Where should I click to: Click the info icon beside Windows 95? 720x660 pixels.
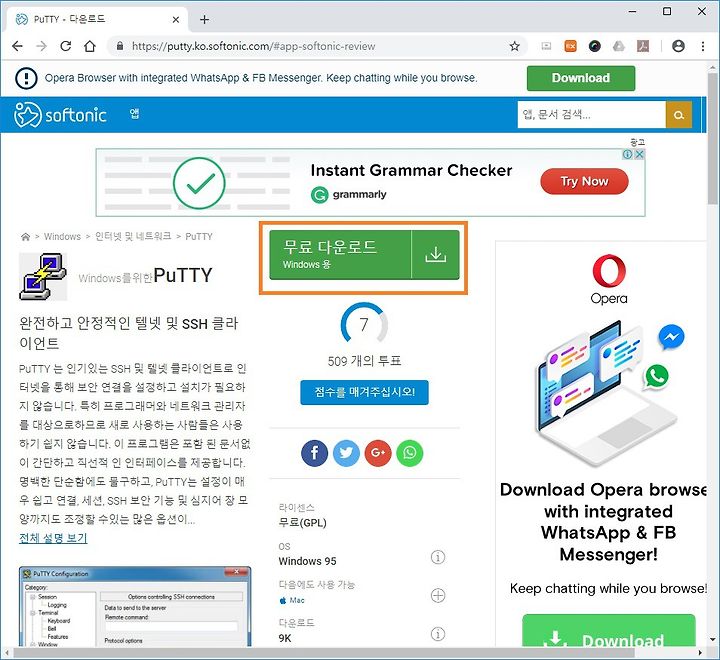tap(438, 557)
